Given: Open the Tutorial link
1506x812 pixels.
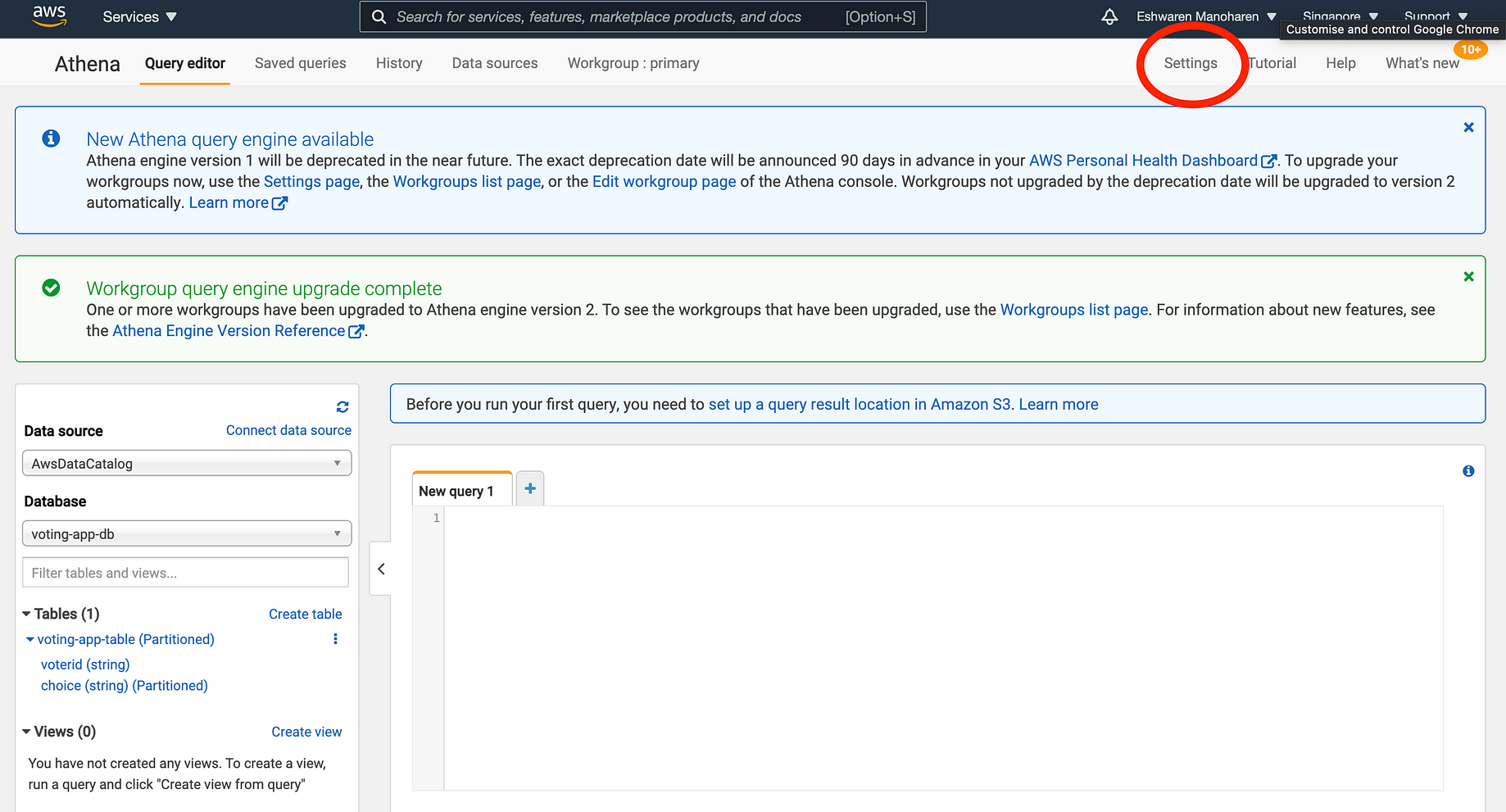Looking at the screenshot, I should (x=1272, y=63).
